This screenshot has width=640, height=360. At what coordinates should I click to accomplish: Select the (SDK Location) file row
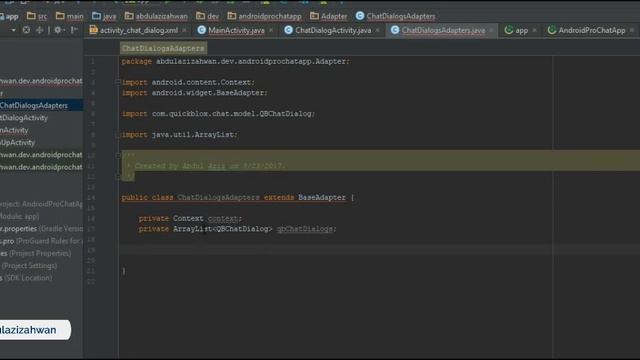click(41, 278)
